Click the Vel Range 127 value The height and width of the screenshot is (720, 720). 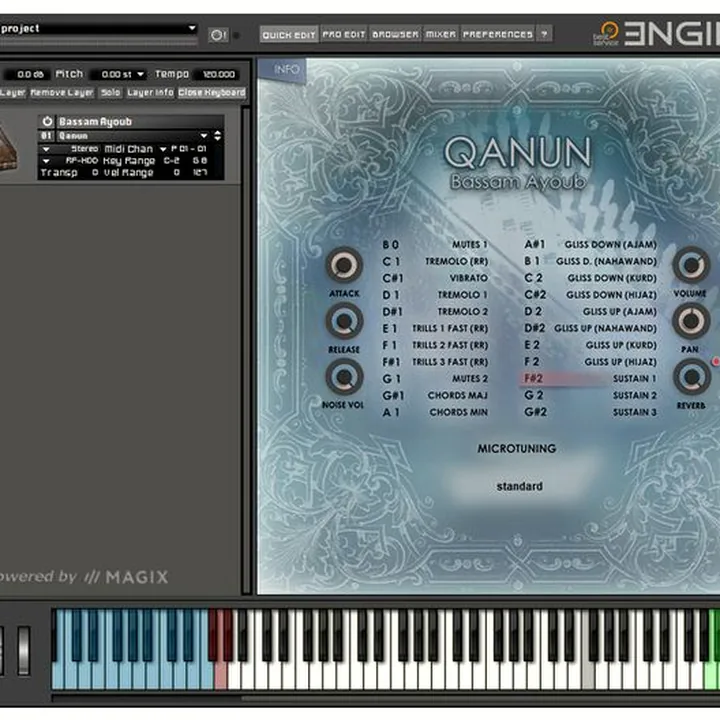click(200, 173)
